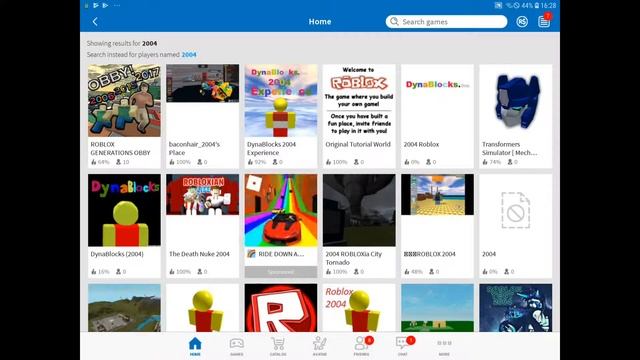Open ROBLOX GENERATIONS OBBY thumbnail
Image resolution: width=640 pixels, height=360 pixels.
124,100
